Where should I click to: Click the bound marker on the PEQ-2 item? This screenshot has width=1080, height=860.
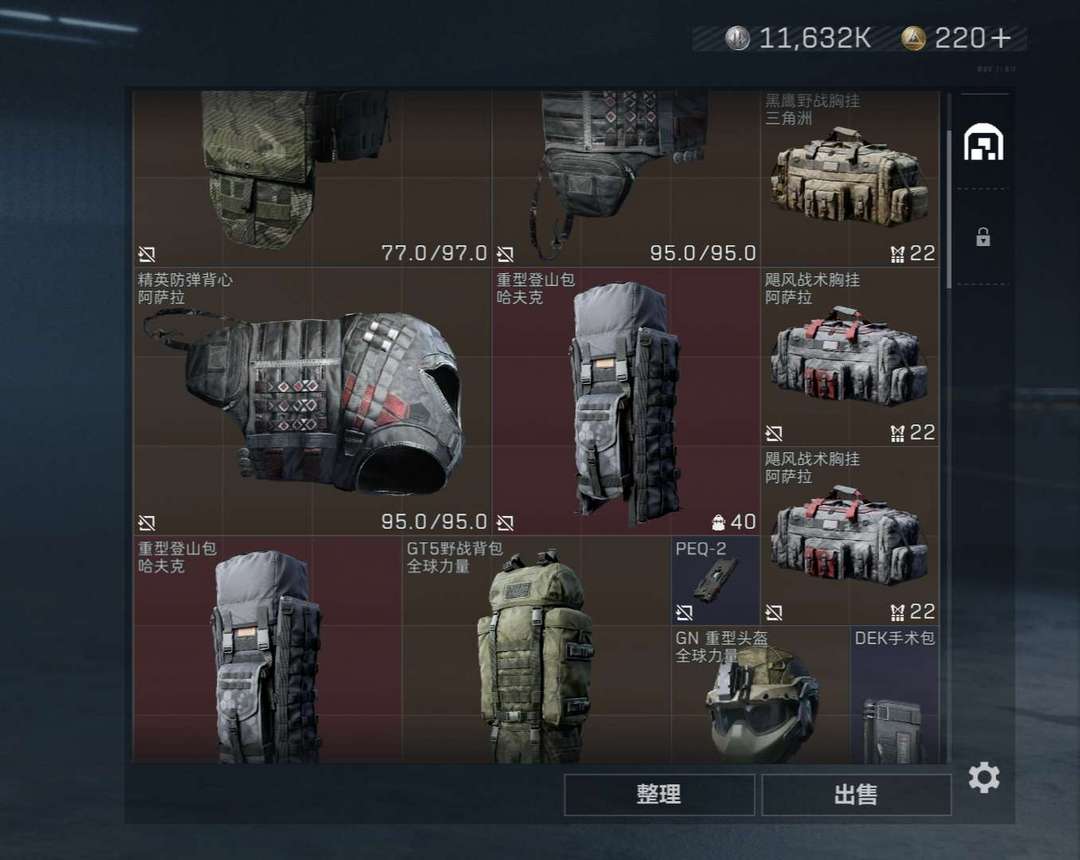[x=684, y=612]
